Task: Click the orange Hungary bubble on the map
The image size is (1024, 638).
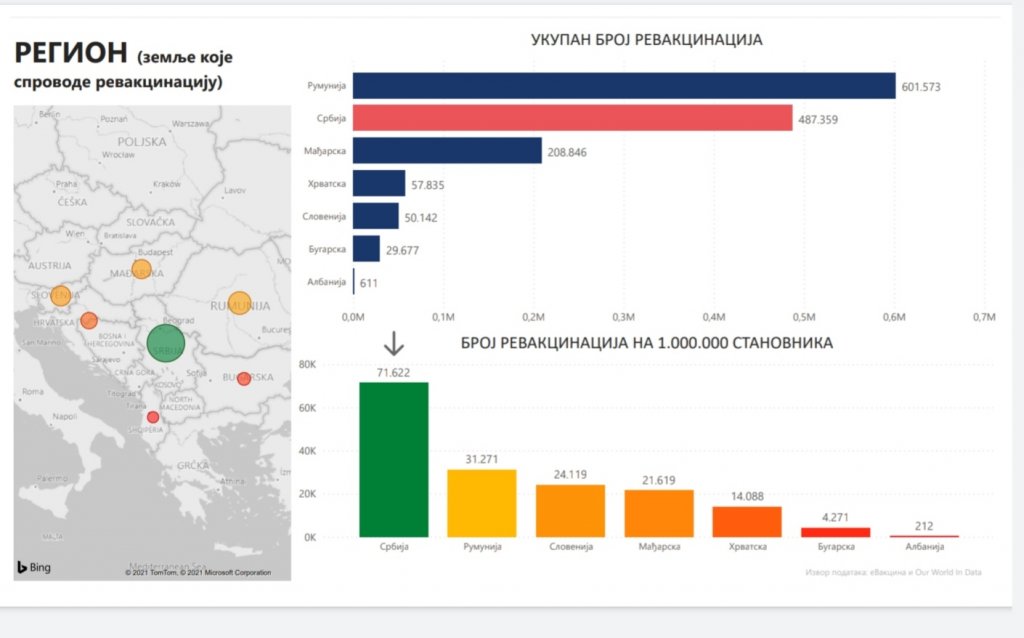Action: [141, 269]
